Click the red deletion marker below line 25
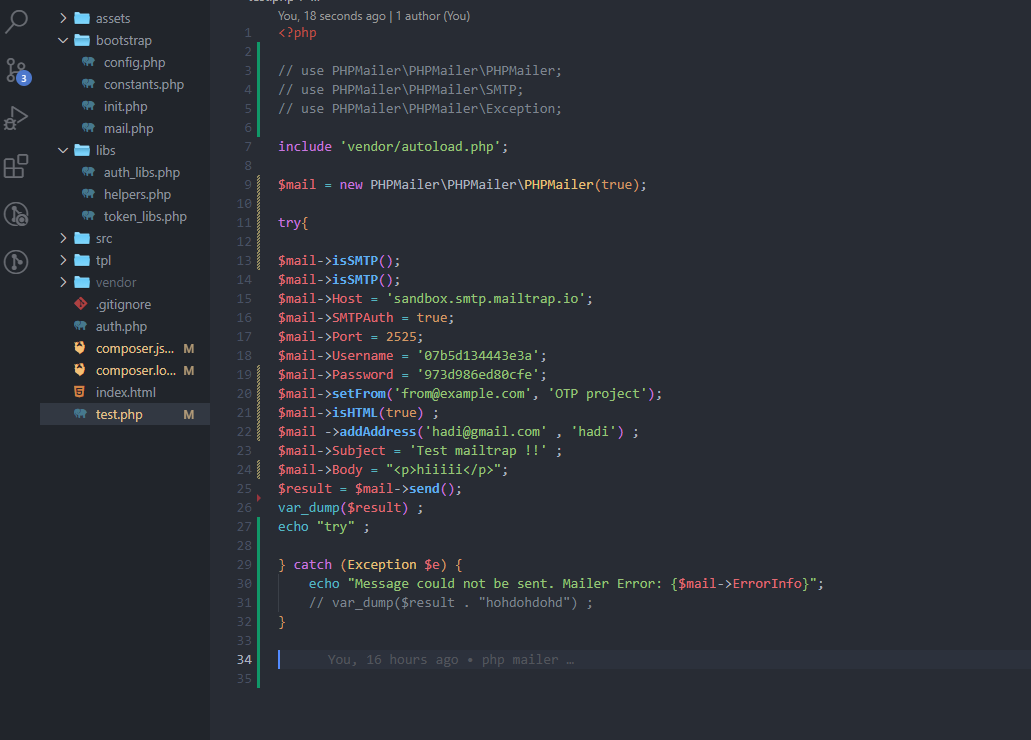Screen dimensions: 1031x740 click(x=259, y=498)
